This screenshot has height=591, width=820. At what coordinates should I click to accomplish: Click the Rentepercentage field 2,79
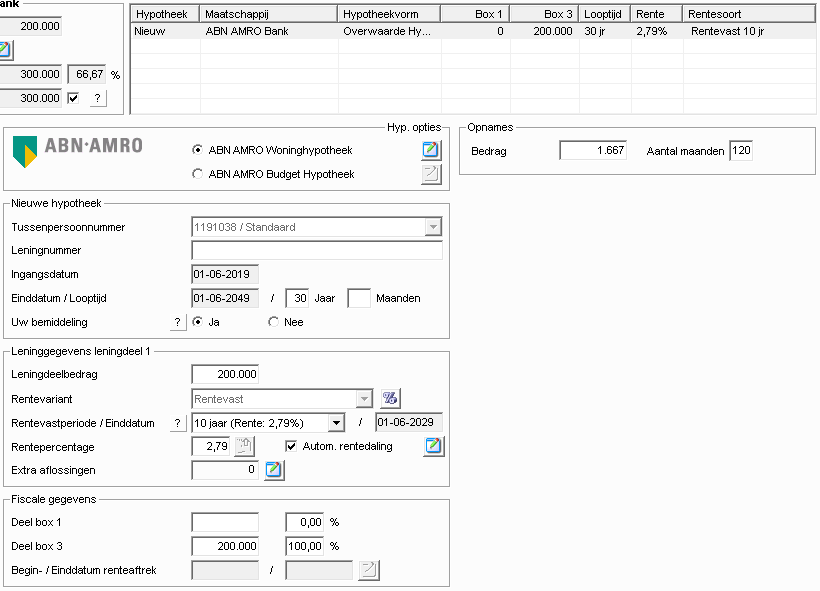click(x=211, y=446)
